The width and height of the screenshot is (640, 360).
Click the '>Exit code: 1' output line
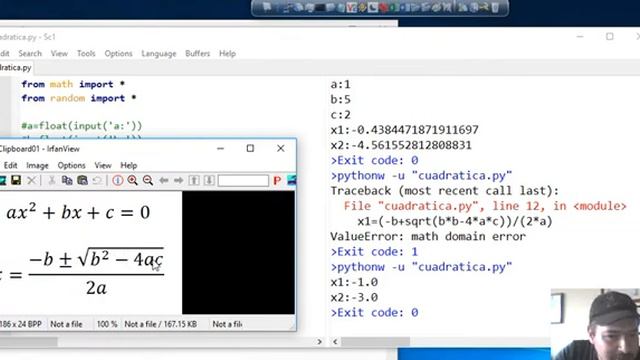pos(374,252)
